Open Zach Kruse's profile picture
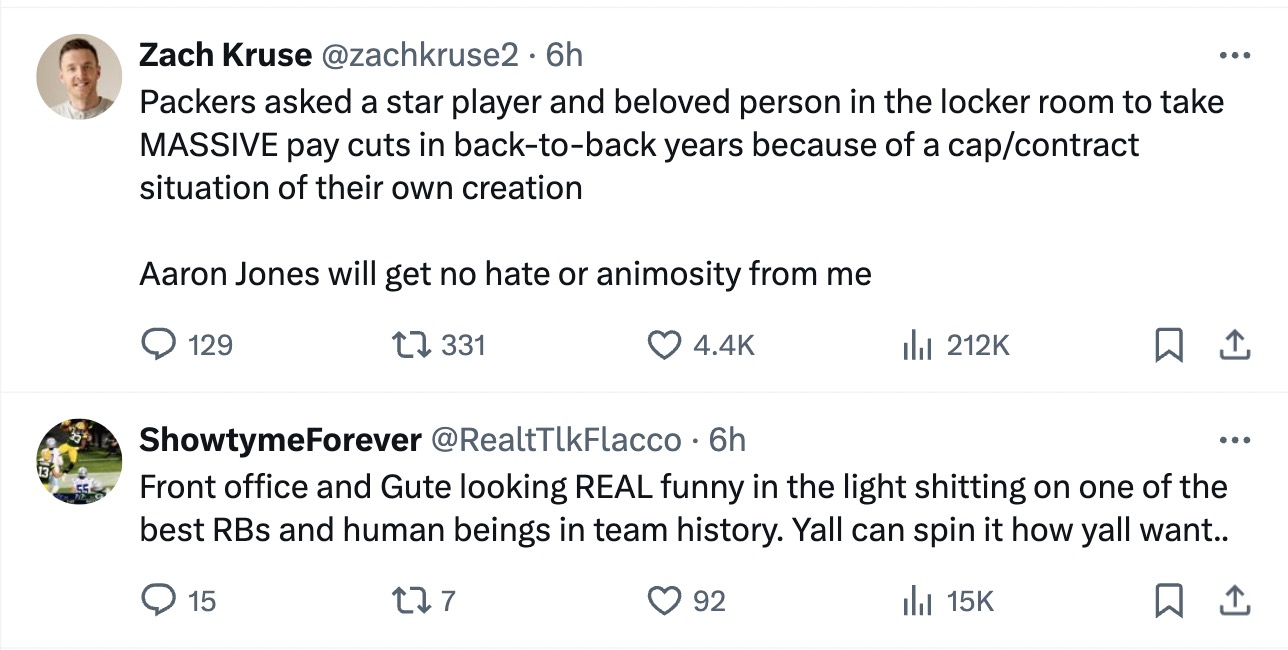This screenshot has width=1288, height=650. coord(80,77)
